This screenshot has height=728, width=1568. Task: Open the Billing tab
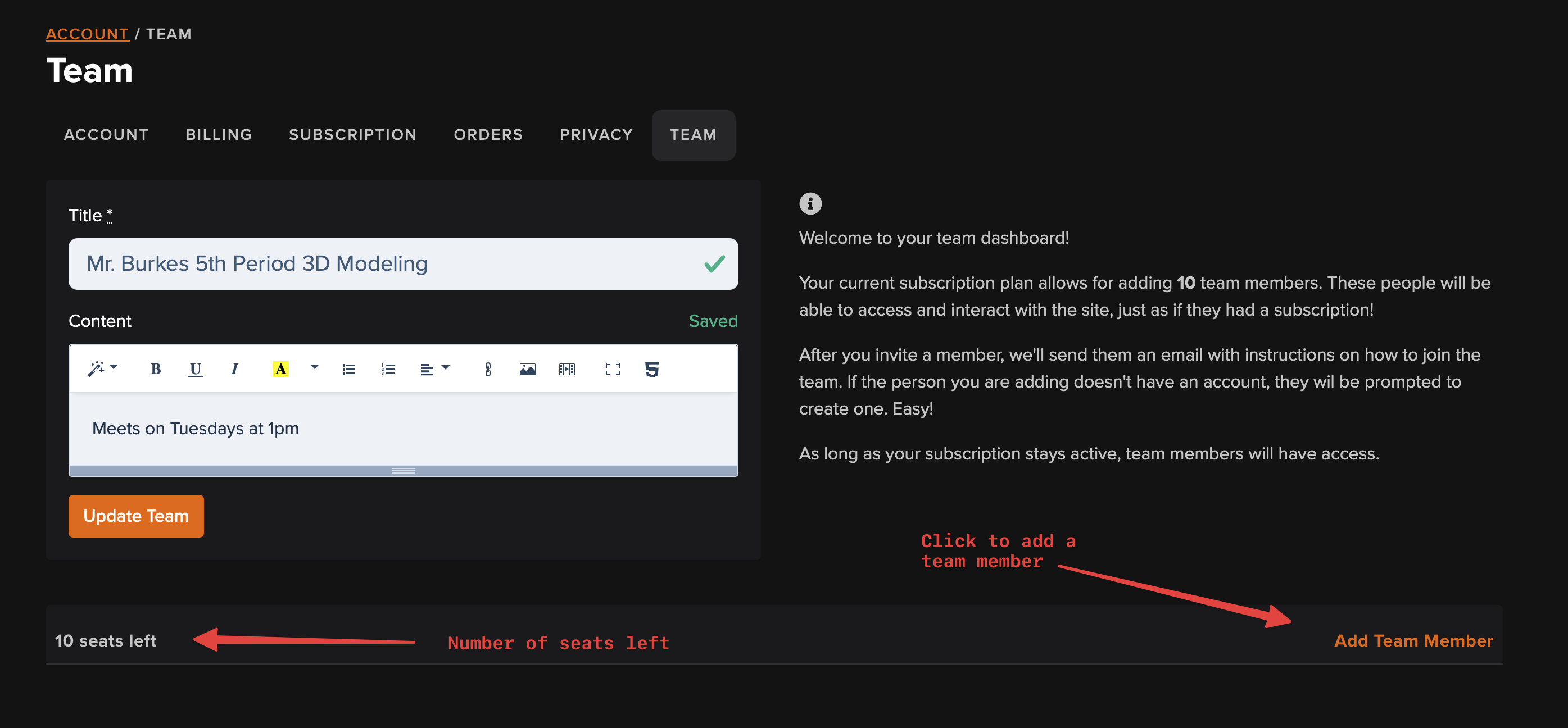pyautogui.click(x=219, y=134)
